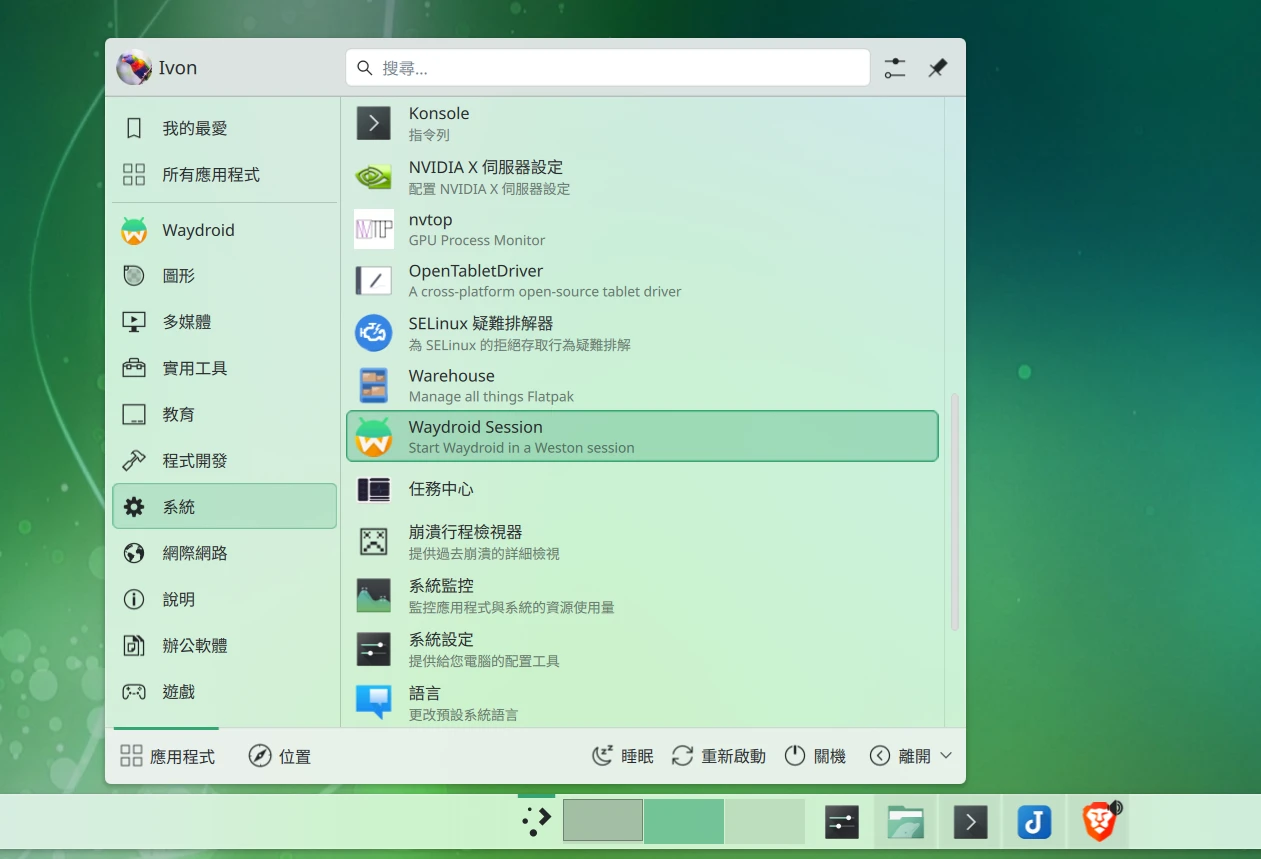The image size is (1261, 859).
Task: Expand the 離開 dropdown arrow
Action: coord(946,756)
